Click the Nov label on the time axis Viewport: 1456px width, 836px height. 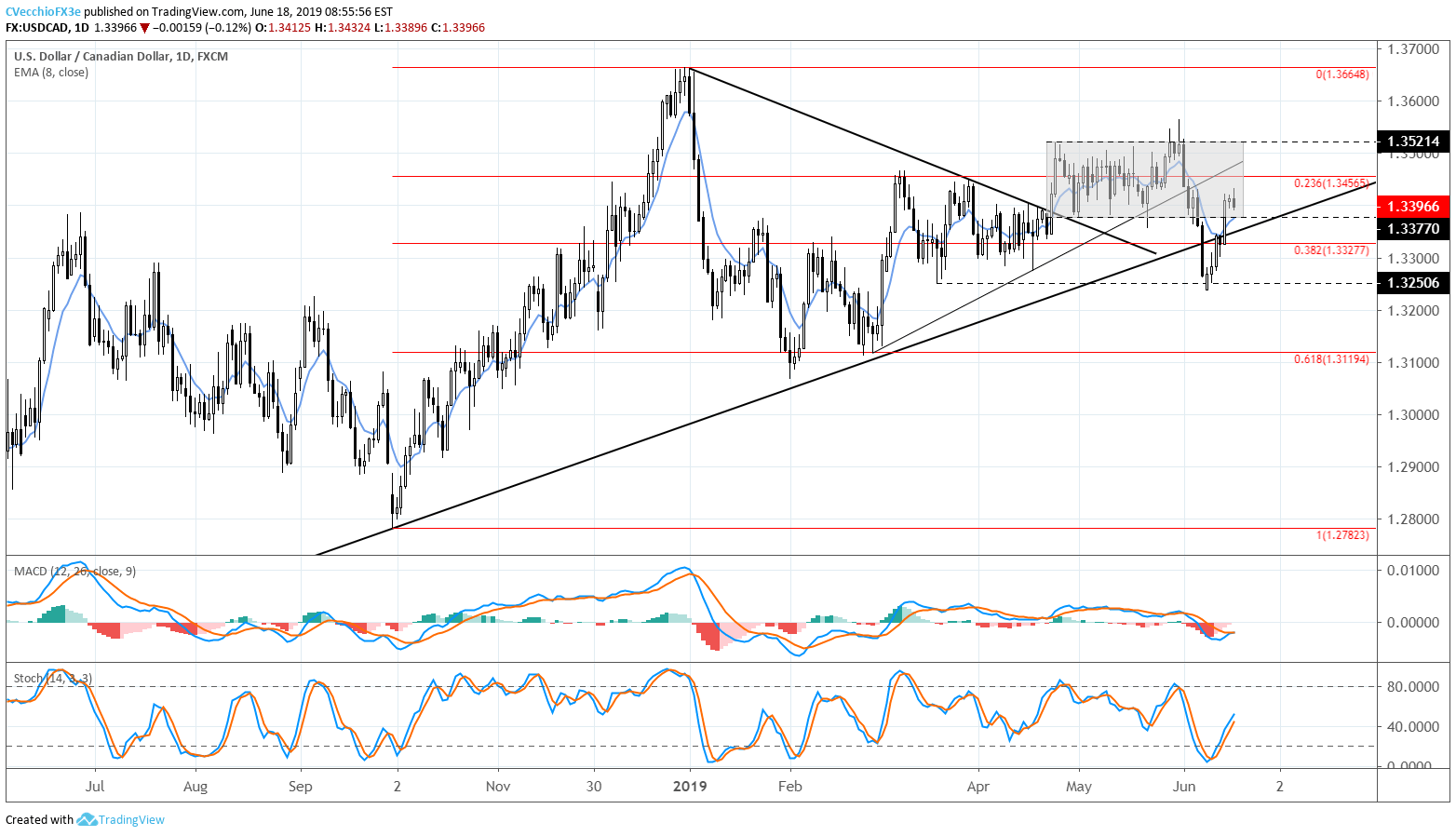(x=498, y=786)
